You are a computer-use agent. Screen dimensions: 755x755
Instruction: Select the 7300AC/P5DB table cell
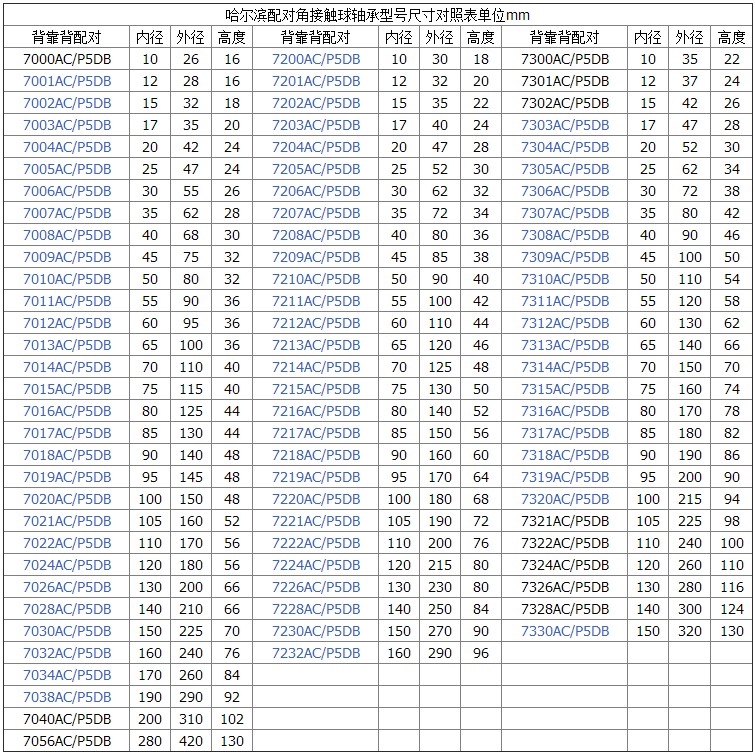565,59
